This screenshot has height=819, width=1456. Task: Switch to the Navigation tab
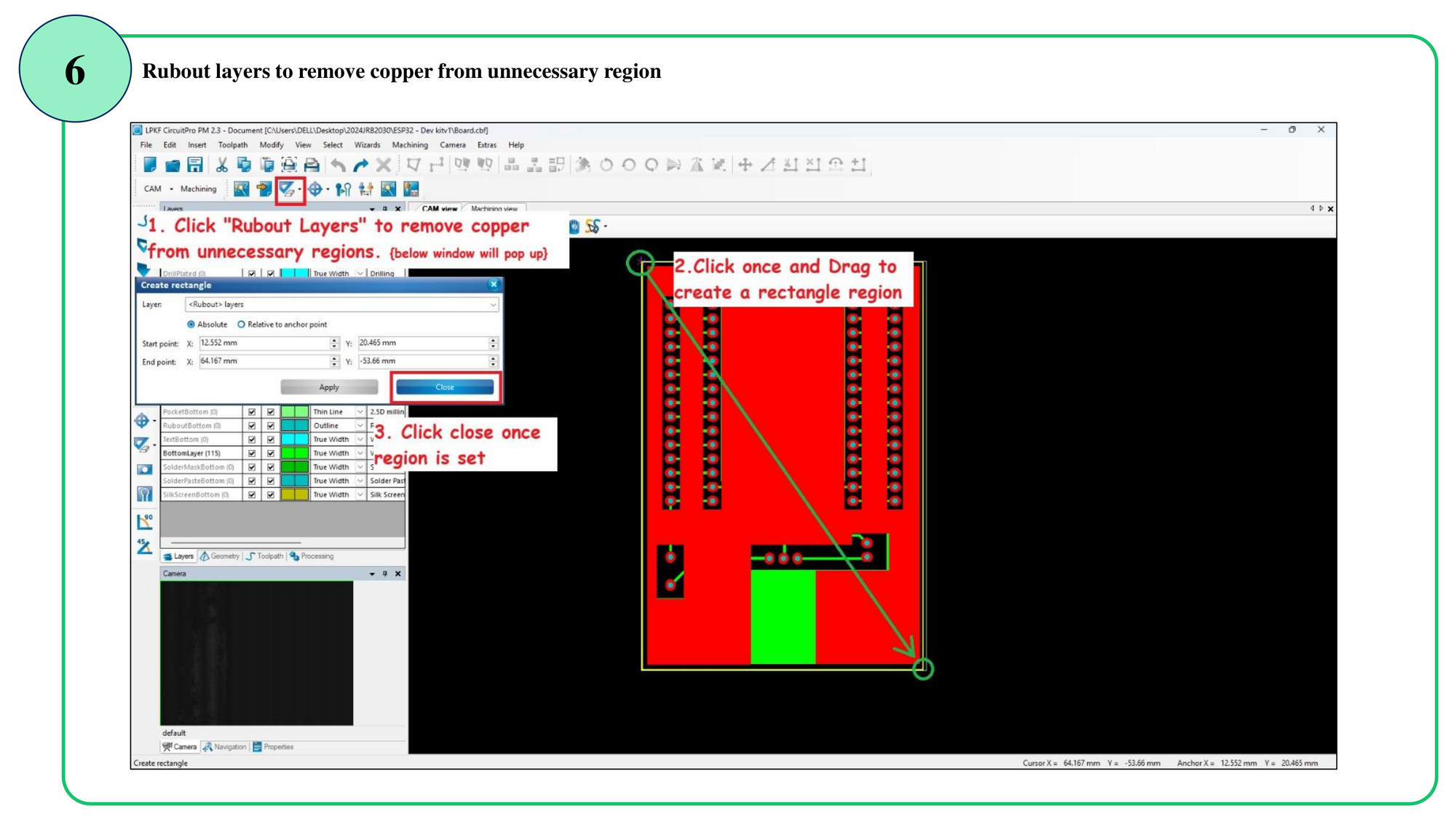(225, 747)
